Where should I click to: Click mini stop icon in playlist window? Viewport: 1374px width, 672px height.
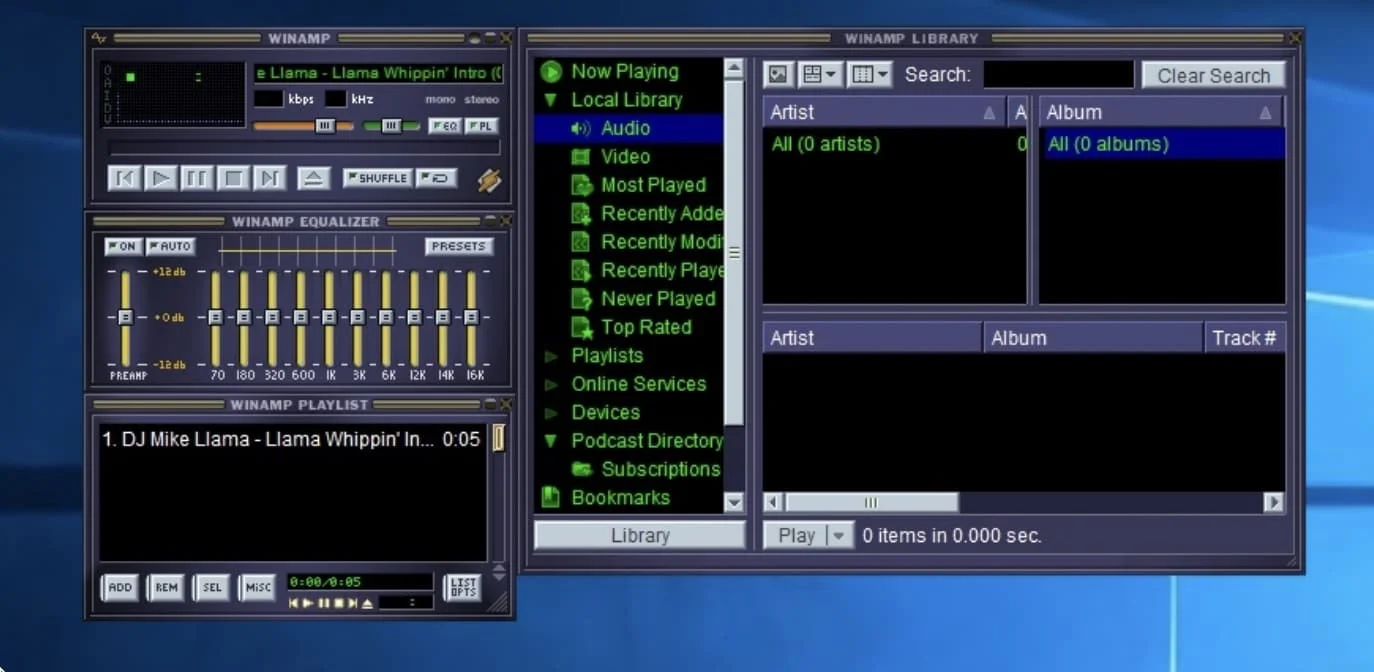point(338,603)
